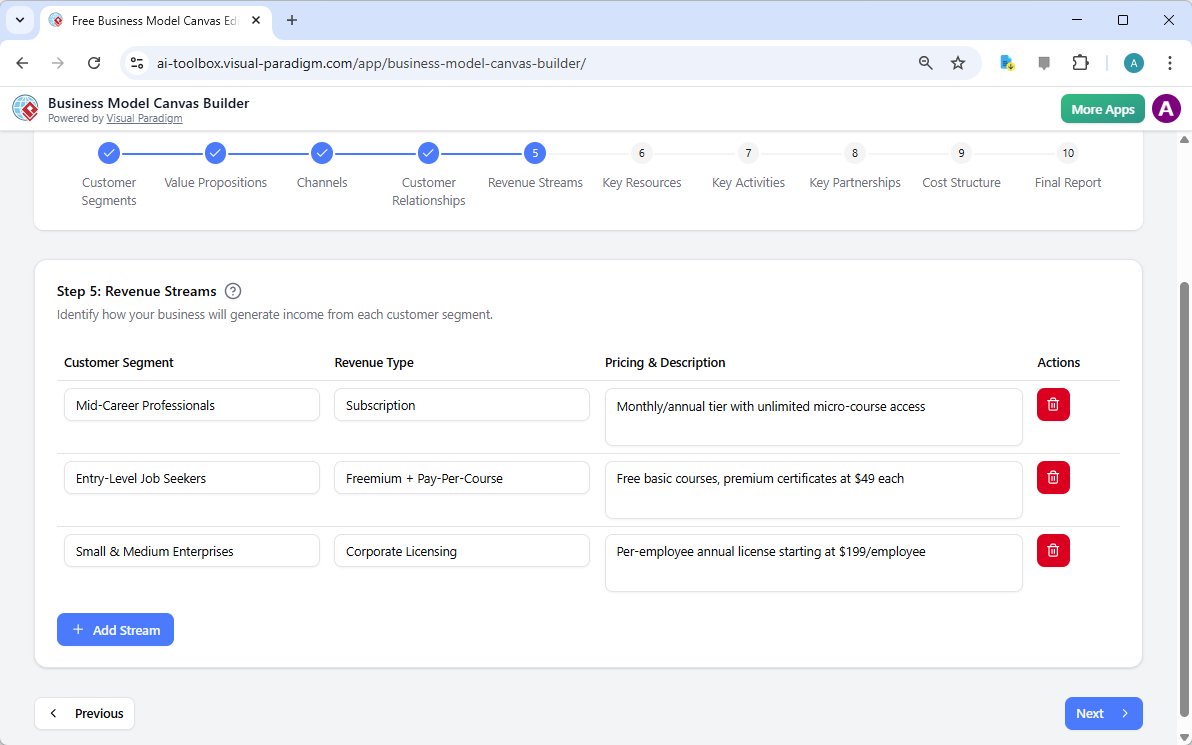Switch to the Free Business Model Canvas tab
The width and height of the screenshot is (1192, 745).
[150, 20]
